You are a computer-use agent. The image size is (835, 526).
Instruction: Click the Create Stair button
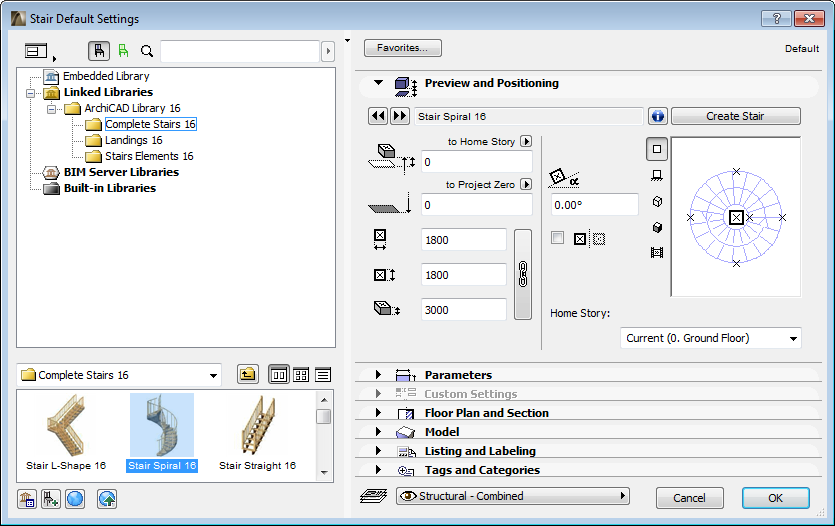(735, 116)
